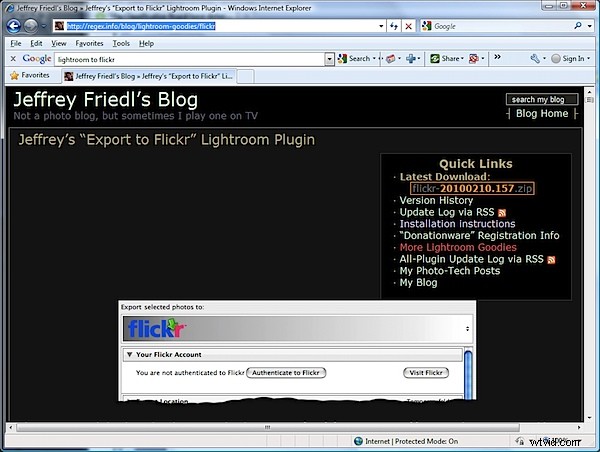Click the Jeffrey Friedl's Blog title
600x452 pixels.
pyautogui.click(x=106, y=100)
